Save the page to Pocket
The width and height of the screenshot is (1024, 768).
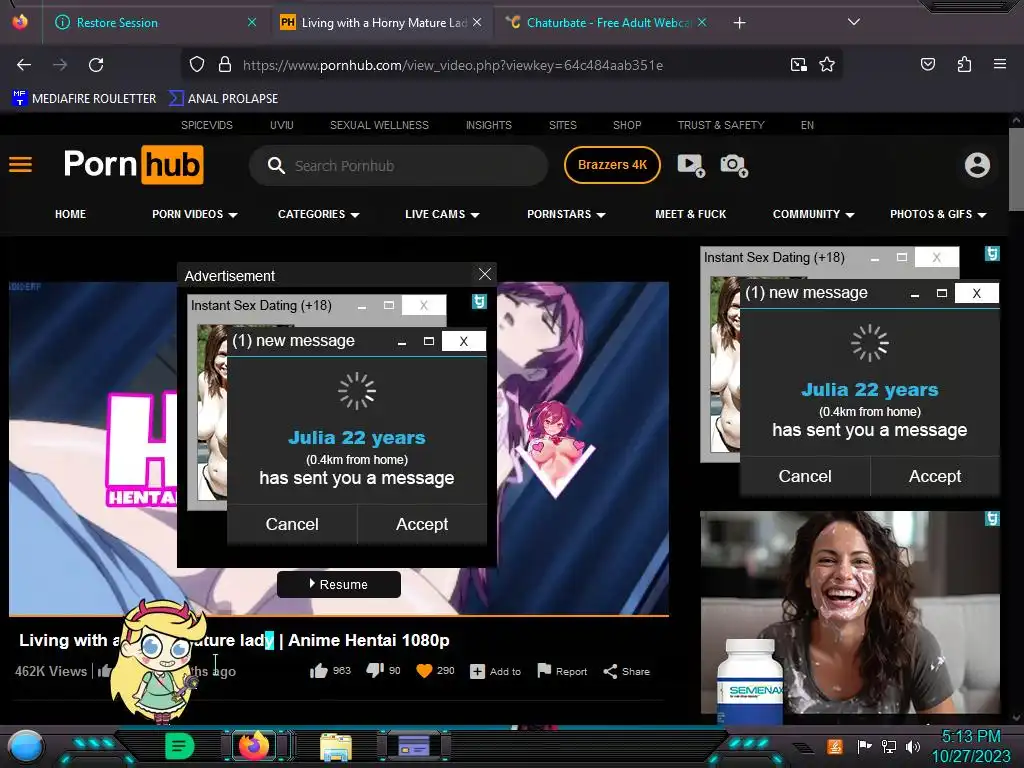(927, 64)
